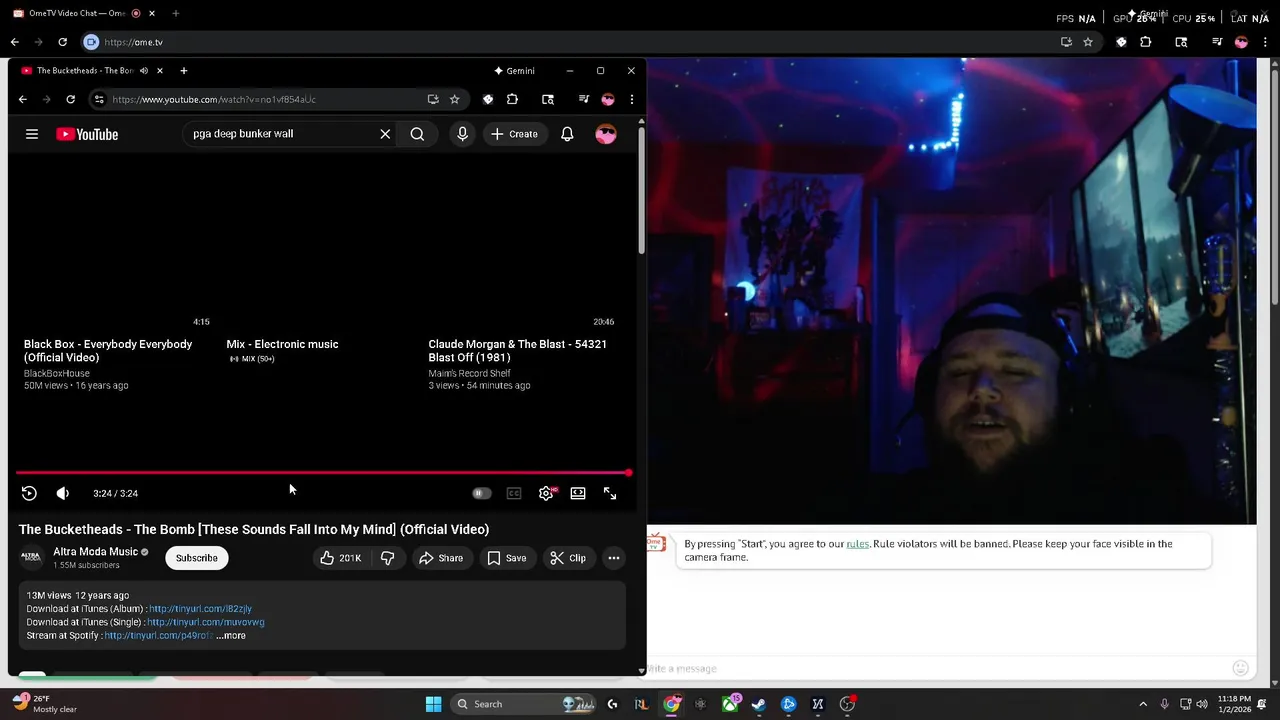1280x720 pixels.
Task: Click the Windows taskbar Search box
Action: [524, 704]
